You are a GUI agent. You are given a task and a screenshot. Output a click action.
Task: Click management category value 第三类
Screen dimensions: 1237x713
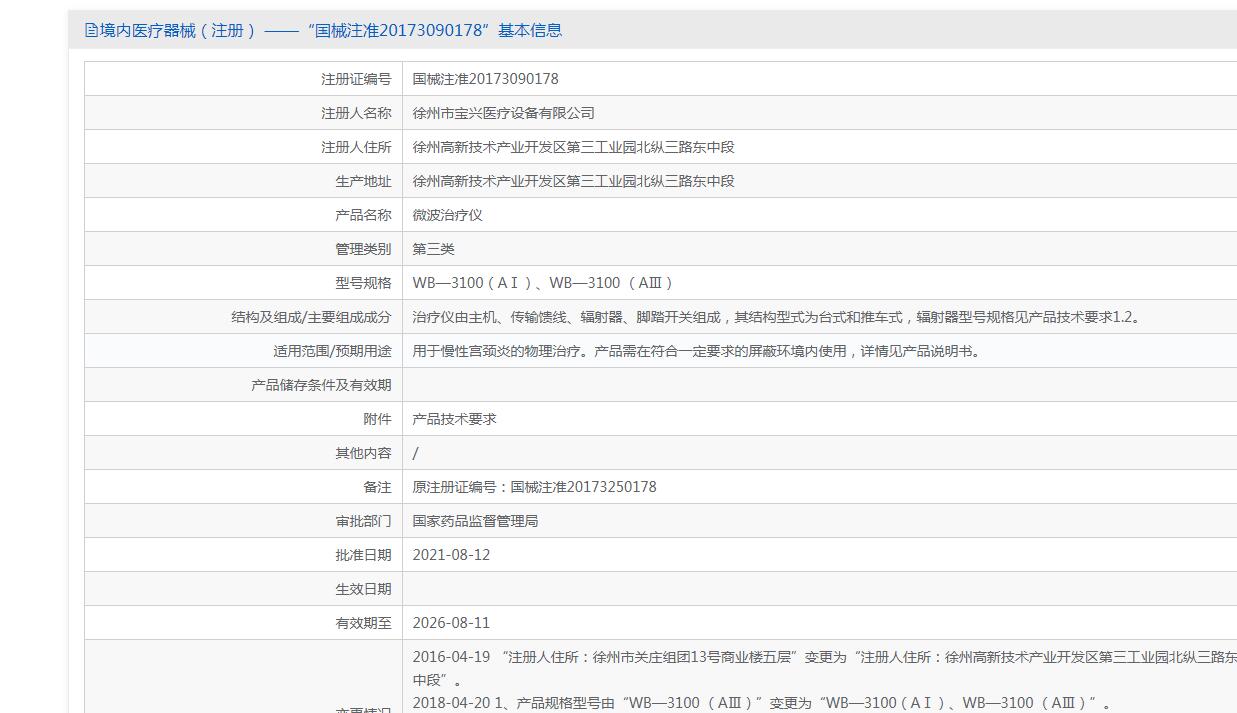click(x=434, y=249)
